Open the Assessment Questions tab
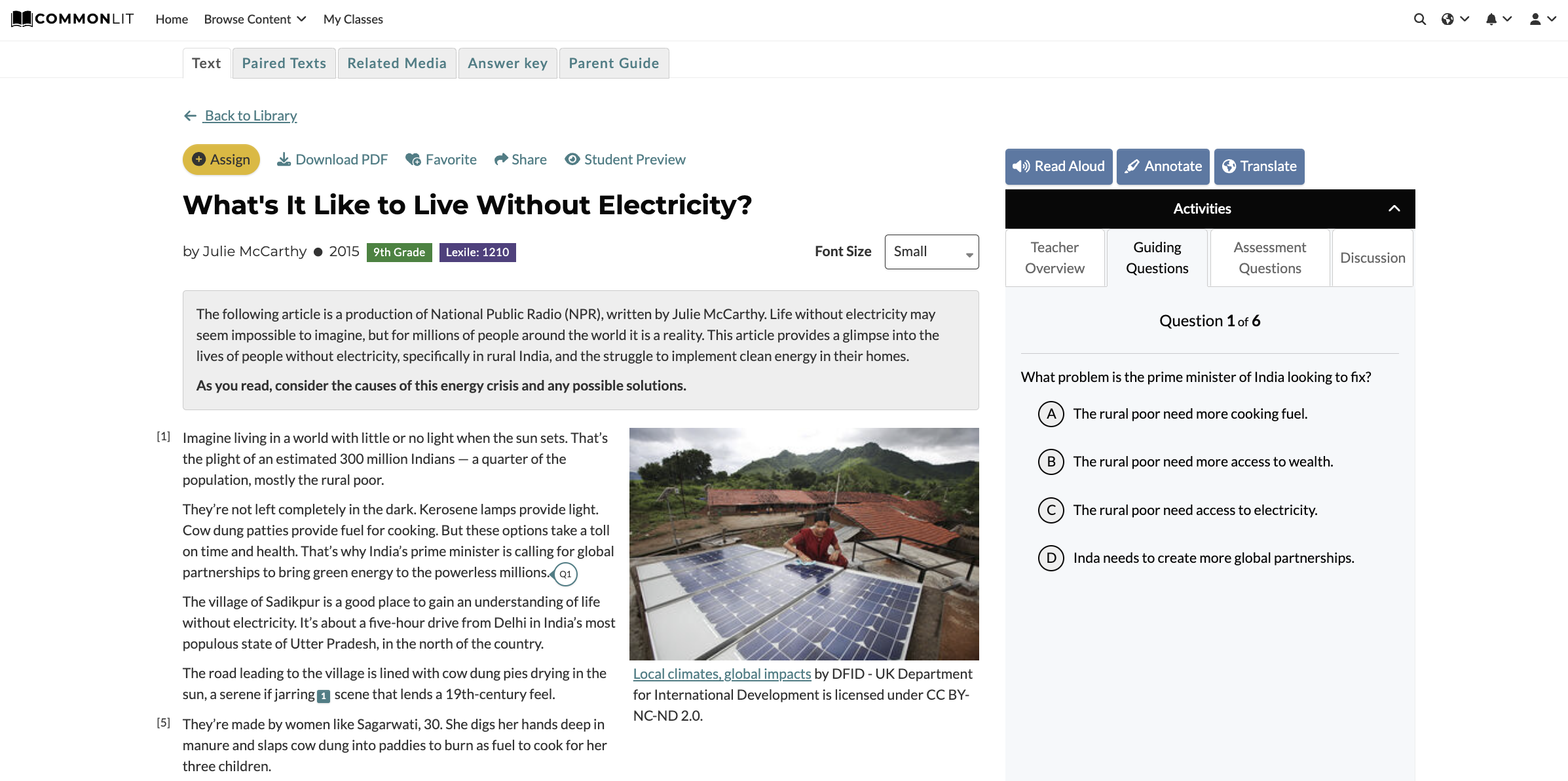1568x781 pixels. point(1269,257)
